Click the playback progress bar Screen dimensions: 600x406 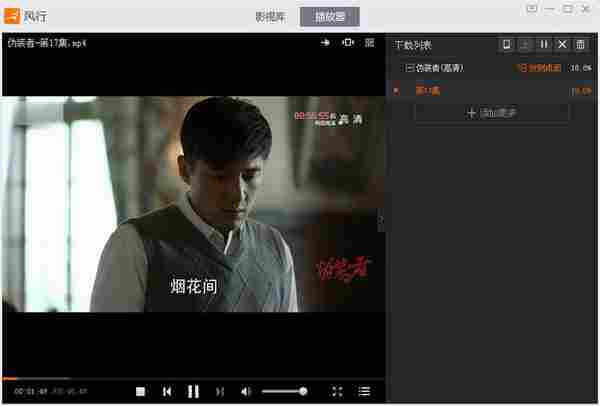(193, 378)
